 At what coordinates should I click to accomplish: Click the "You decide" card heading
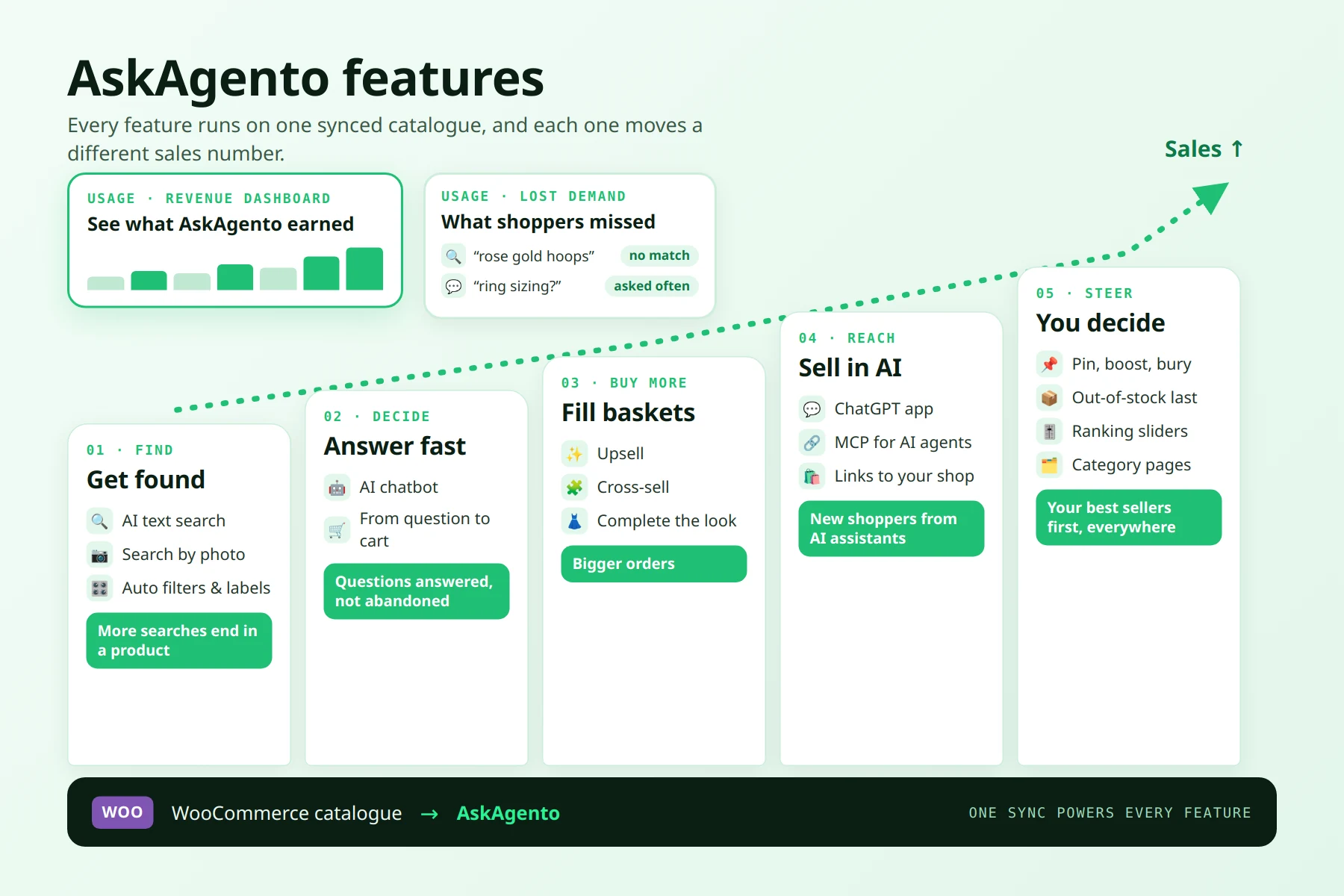pyautogui.click(x=1101, y=323)
